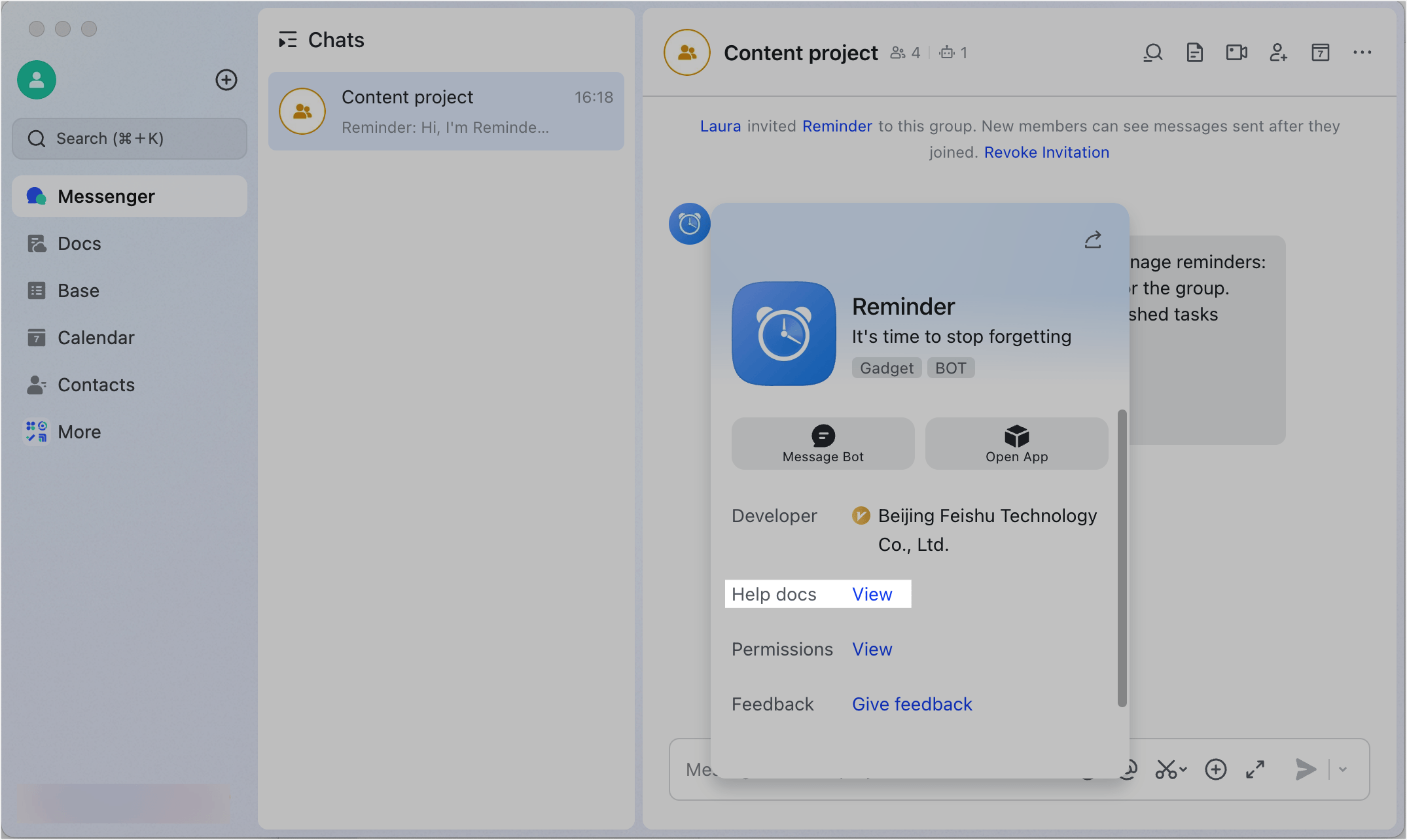Viewport: 1407px width, 840px height.
Task: Take a screenshot with the scissors tool
Action: 1168,769
